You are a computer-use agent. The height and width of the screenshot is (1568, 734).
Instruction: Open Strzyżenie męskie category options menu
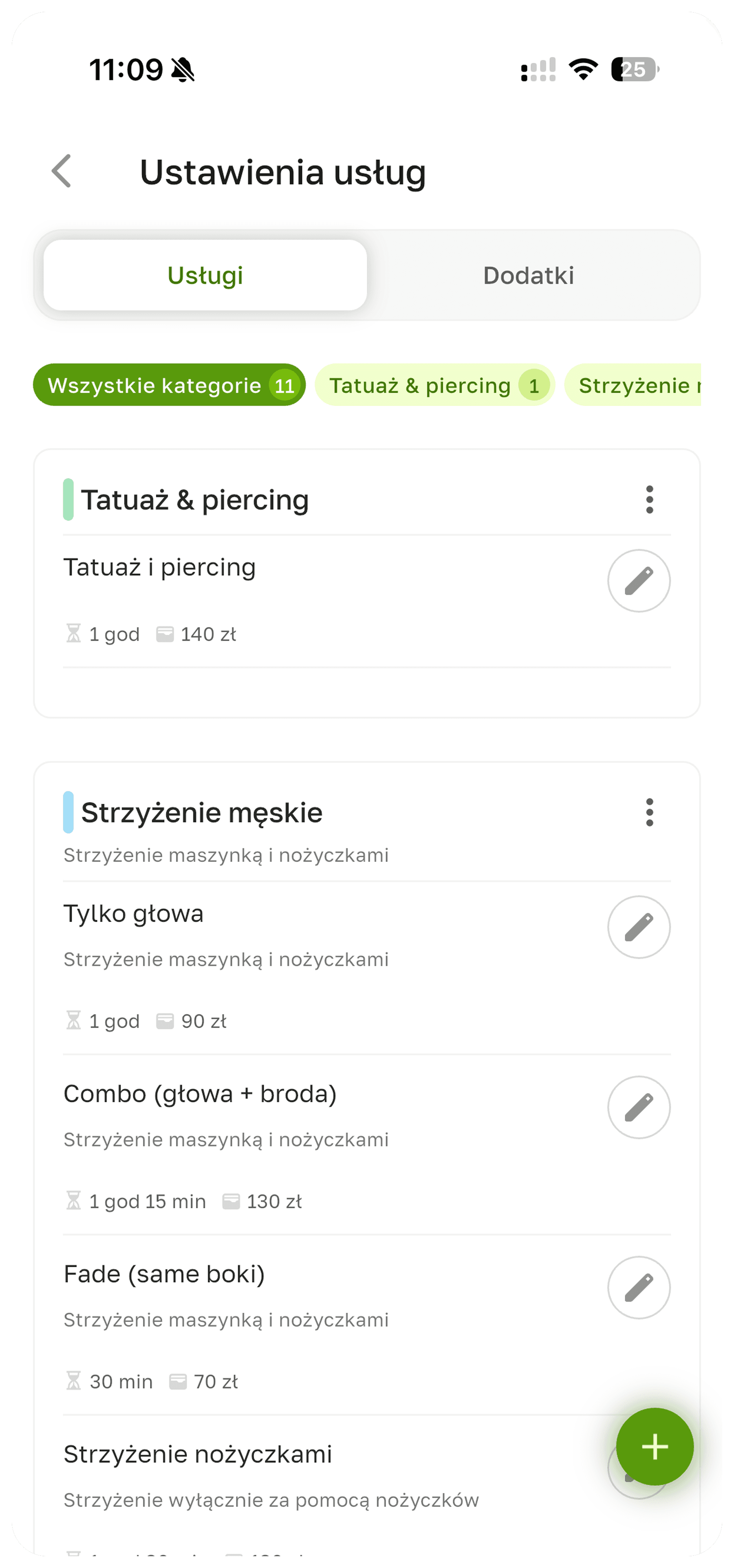pos(650,812)
